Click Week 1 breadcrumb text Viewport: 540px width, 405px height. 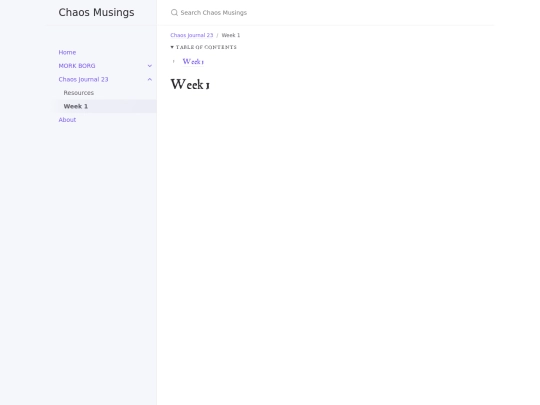(231, 35)
